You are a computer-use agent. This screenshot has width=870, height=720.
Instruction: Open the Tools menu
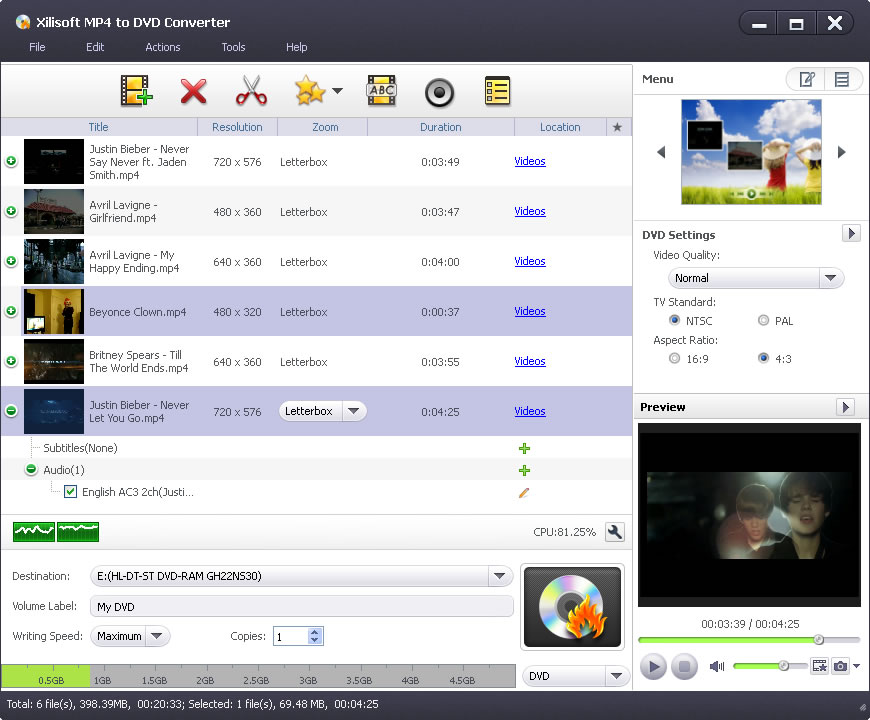233,47
